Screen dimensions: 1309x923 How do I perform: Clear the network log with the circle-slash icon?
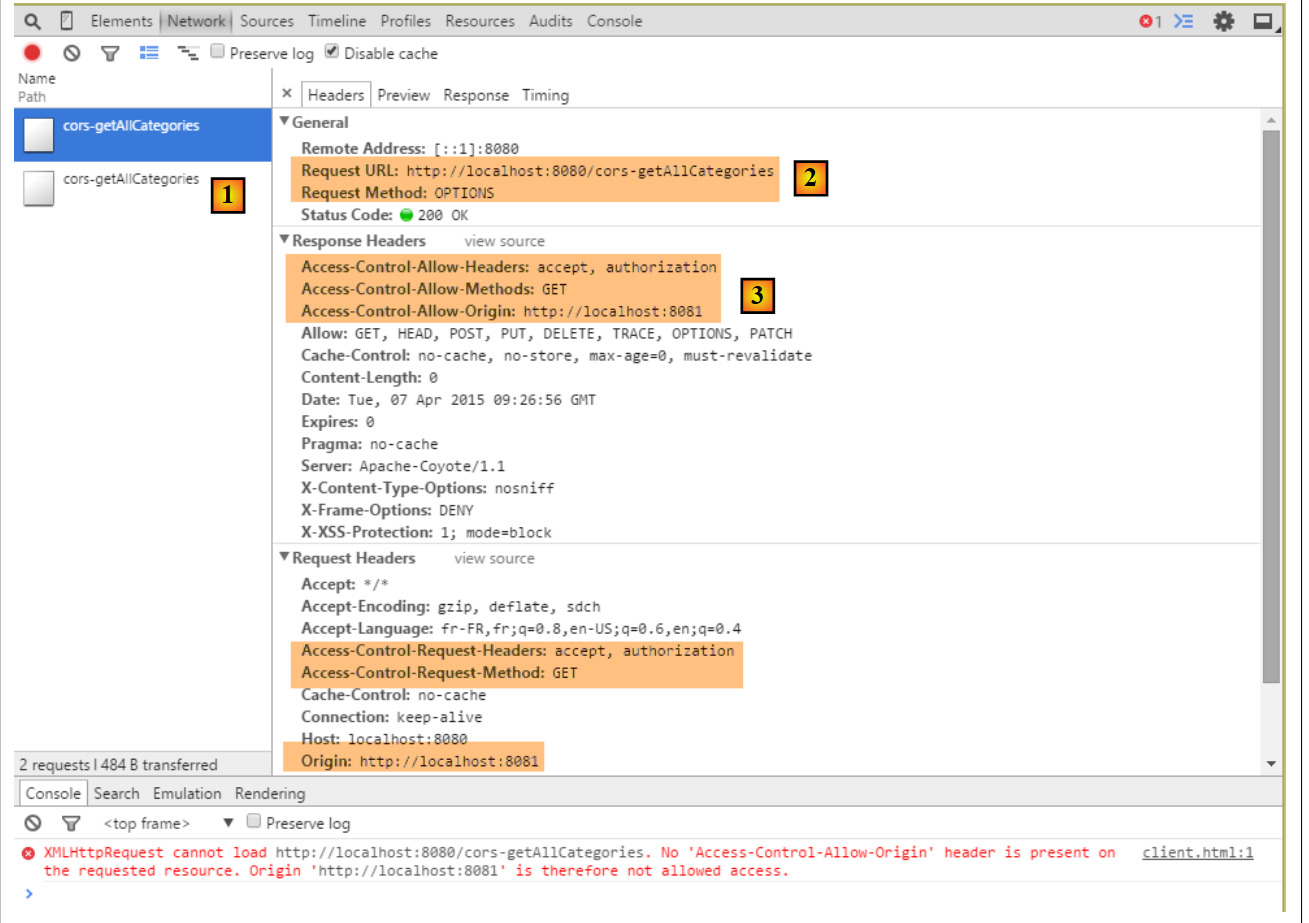71,53
